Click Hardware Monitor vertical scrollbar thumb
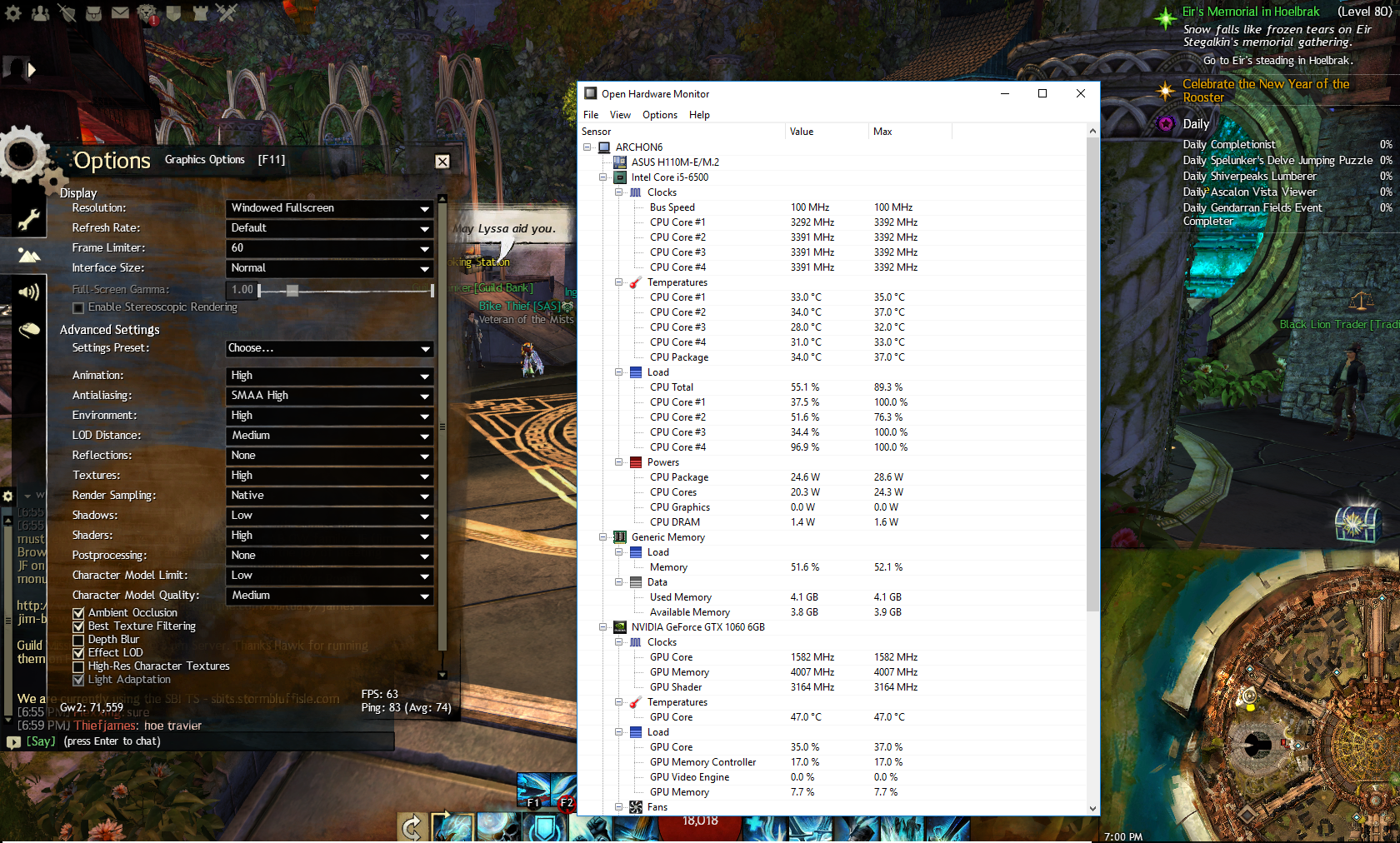 tap(1092, 374)
